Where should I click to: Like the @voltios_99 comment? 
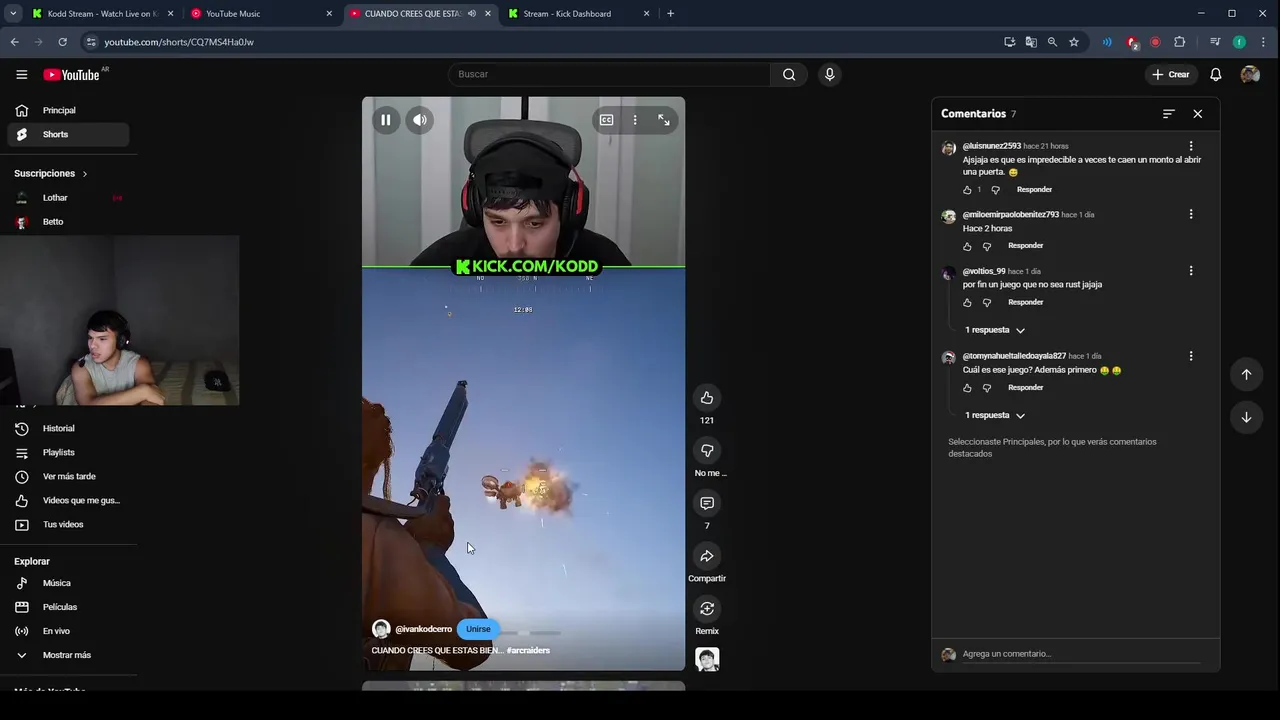[967, 302]
